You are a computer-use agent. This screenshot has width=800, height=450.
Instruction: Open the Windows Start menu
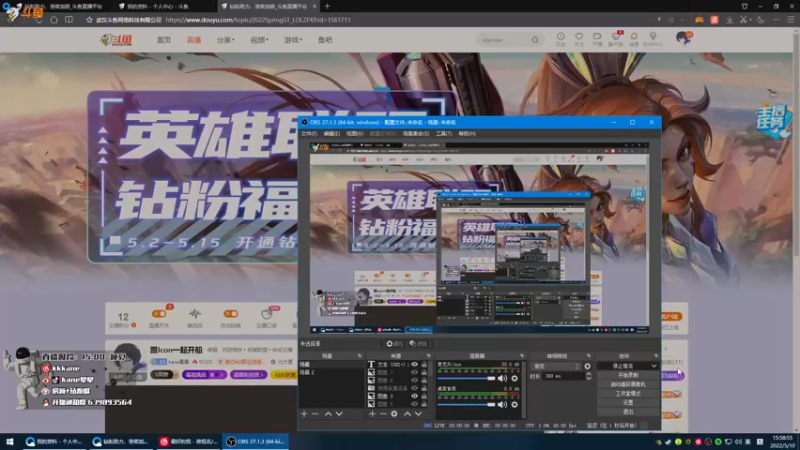click(10, 442)
